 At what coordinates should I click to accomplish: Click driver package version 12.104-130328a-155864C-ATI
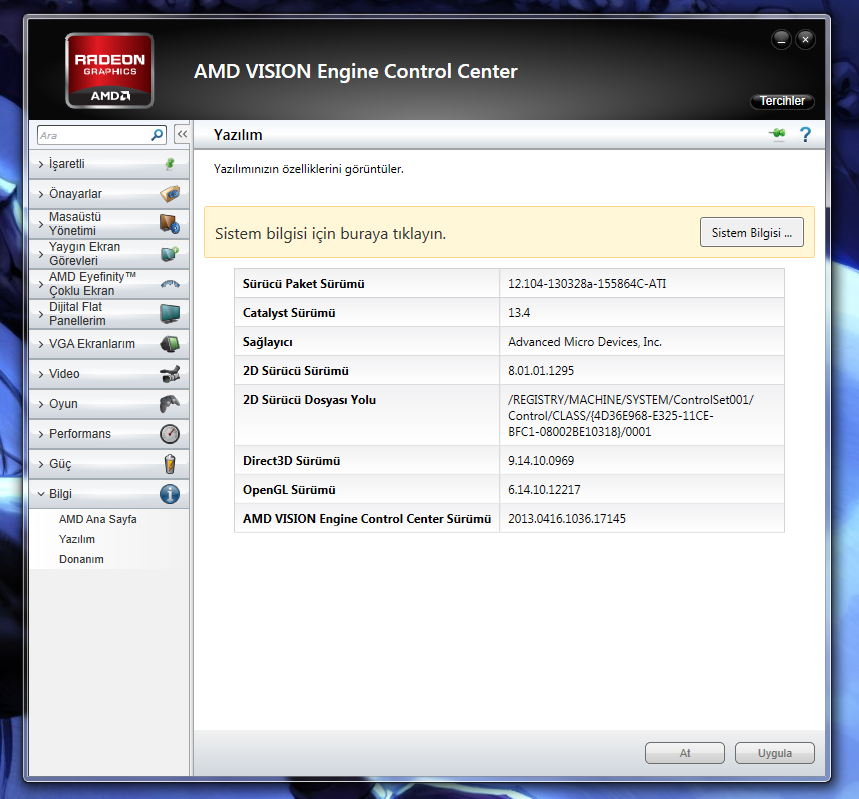click(x=587, y=284)
